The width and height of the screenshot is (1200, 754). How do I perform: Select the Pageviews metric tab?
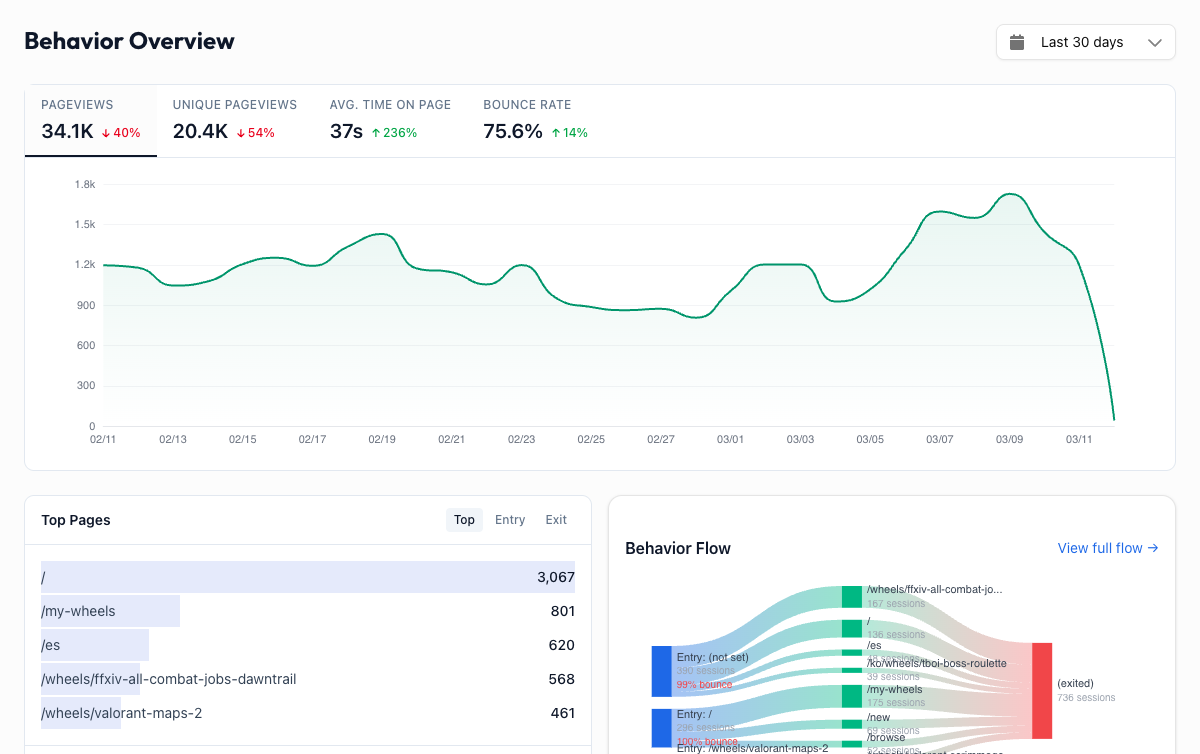pyautogui.click(x=91, y=120)
